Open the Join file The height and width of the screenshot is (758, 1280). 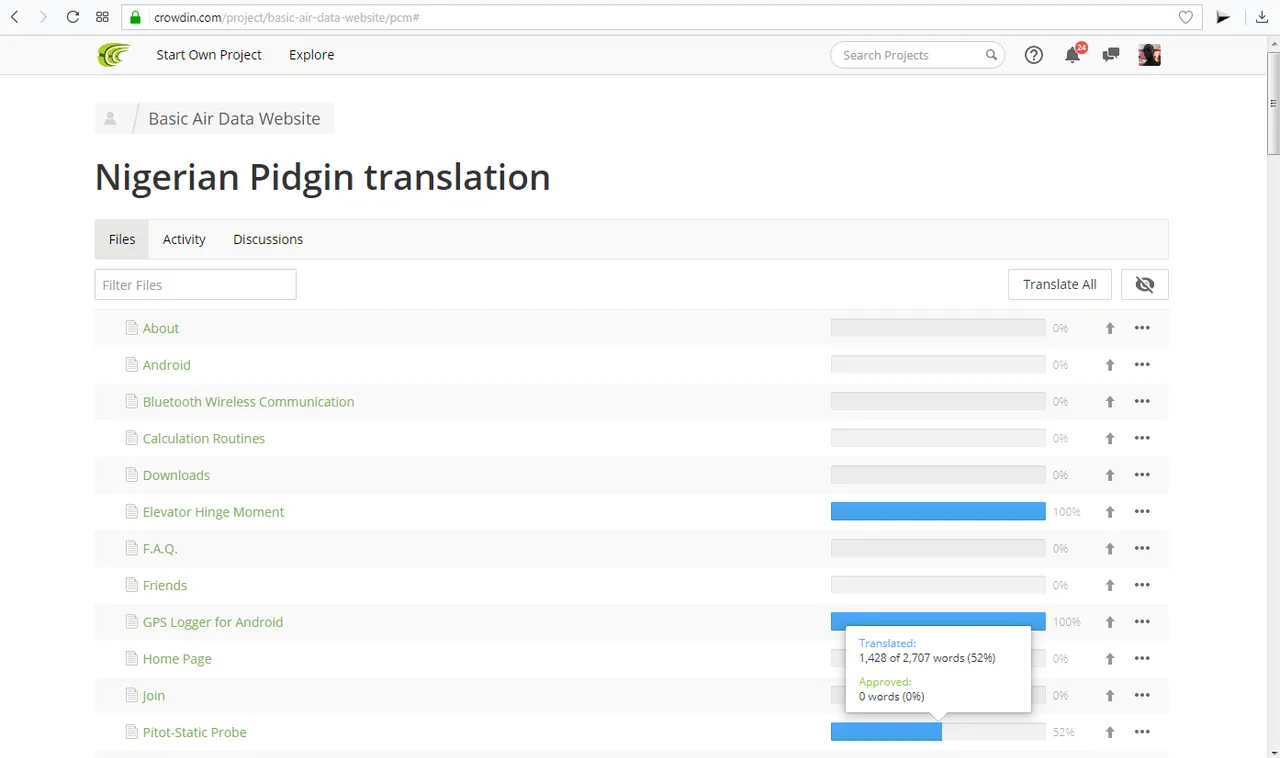pyautogui.click(x=154, y=695)
